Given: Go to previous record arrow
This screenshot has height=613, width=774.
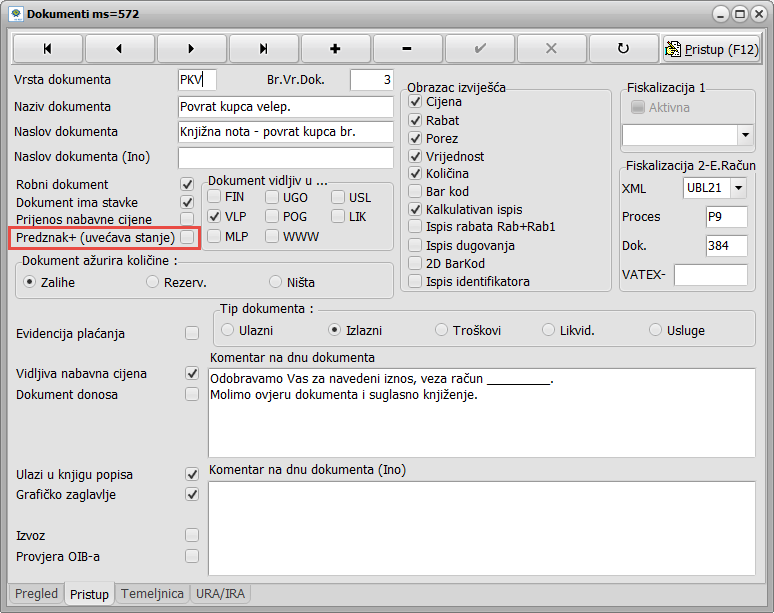Looking at the screenshot, I should coord(119,48).
